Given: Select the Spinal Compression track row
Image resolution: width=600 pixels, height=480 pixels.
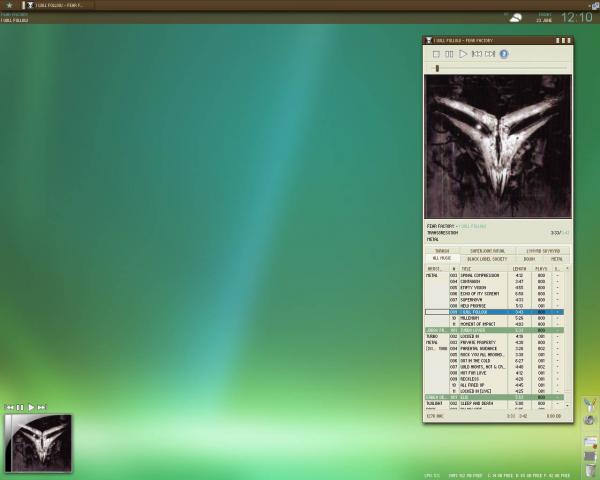Looking at the screenshot, I should point(494,275).
